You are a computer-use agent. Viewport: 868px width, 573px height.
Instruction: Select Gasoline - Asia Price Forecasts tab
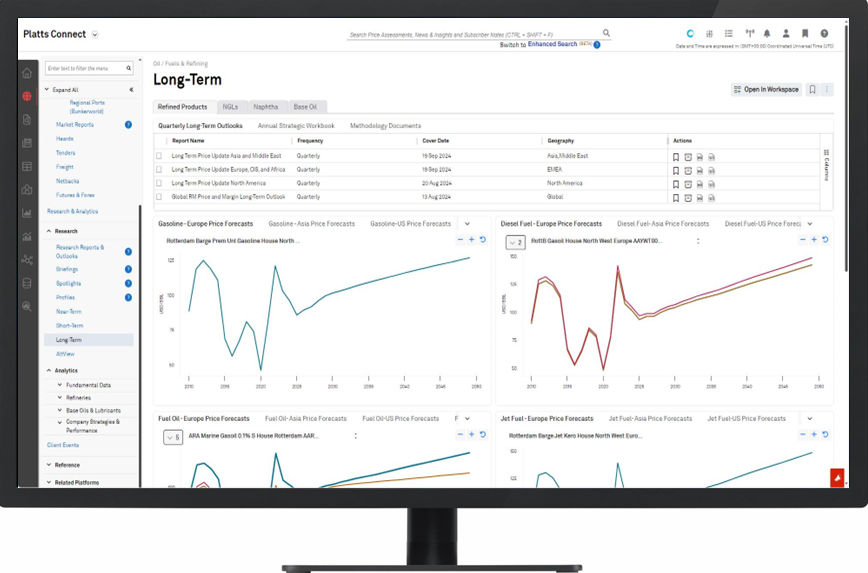312,224
